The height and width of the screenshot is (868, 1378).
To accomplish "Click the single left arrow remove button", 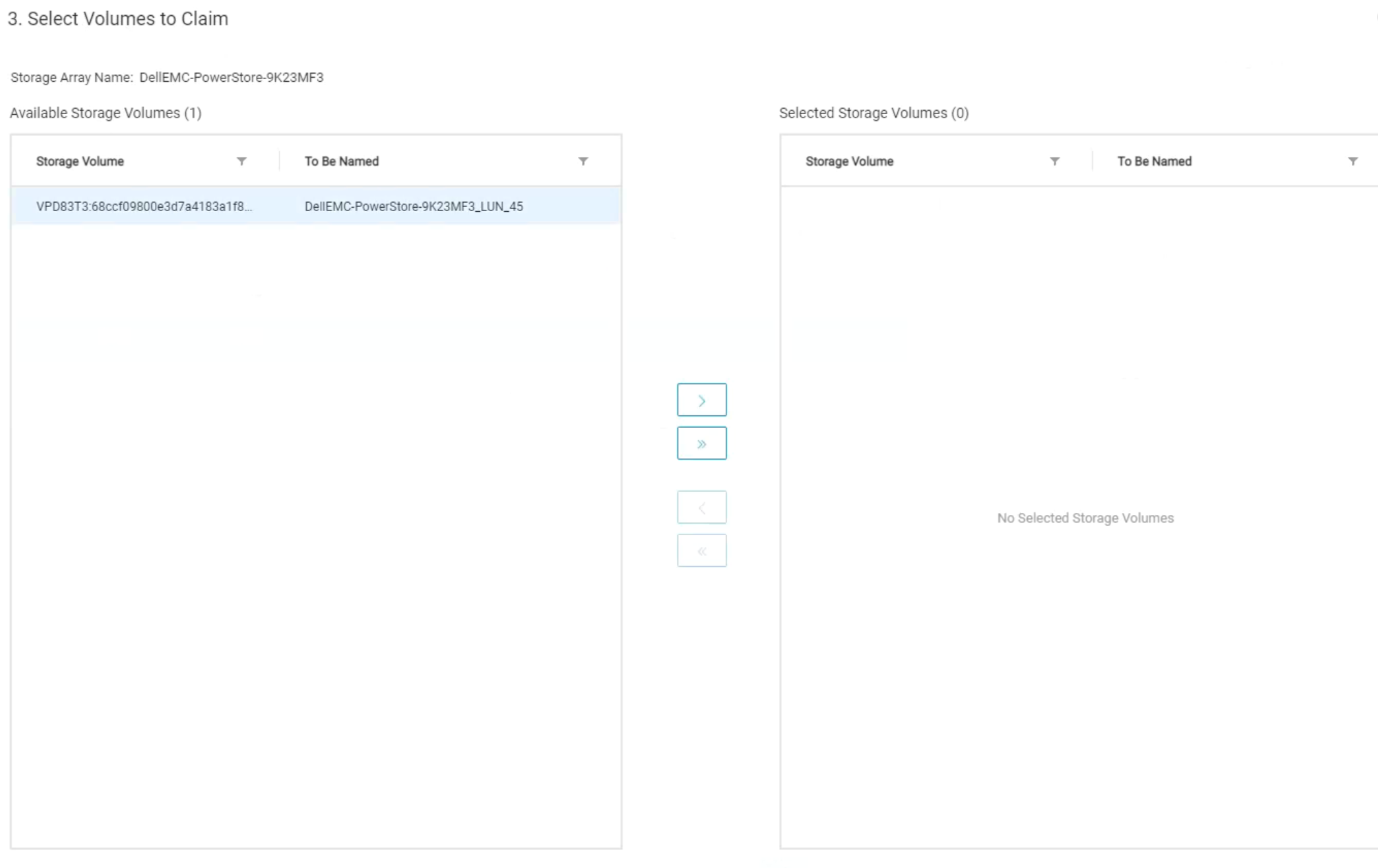I will [x=701, y=508].
